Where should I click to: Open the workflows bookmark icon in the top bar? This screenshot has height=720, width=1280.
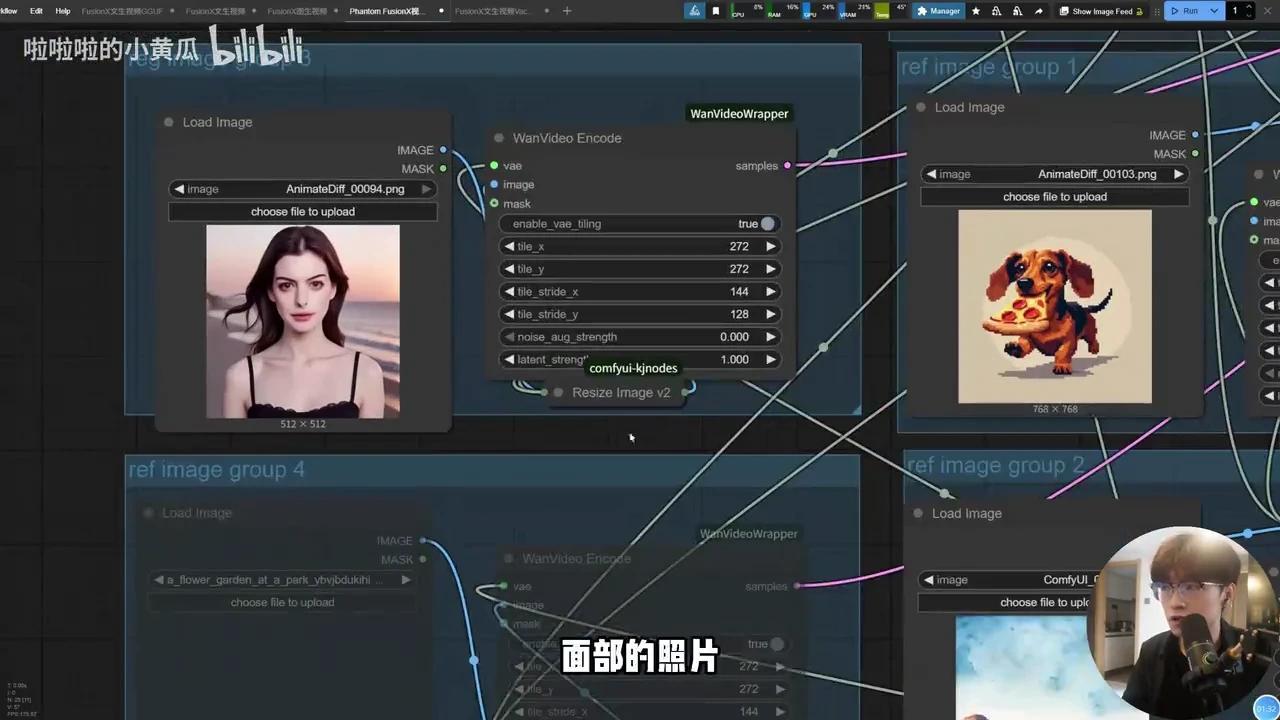tap(714, 11)
